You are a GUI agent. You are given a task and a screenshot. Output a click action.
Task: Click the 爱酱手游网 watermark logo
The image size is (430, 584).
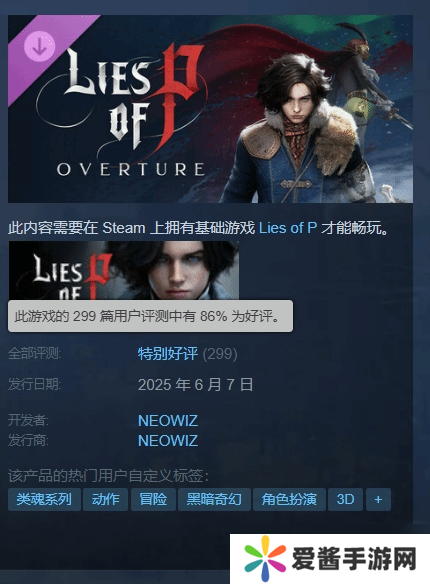[x=330, y=559]
